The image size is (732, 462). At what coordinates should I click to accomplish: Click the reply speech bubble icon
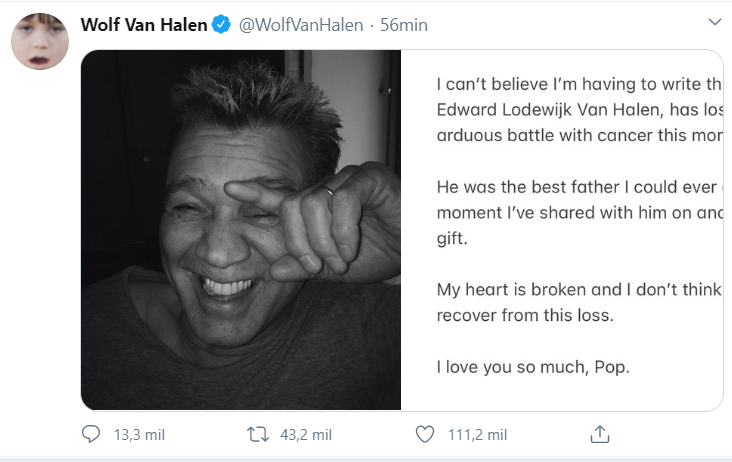pyautogui.click(x=90, y=434)
